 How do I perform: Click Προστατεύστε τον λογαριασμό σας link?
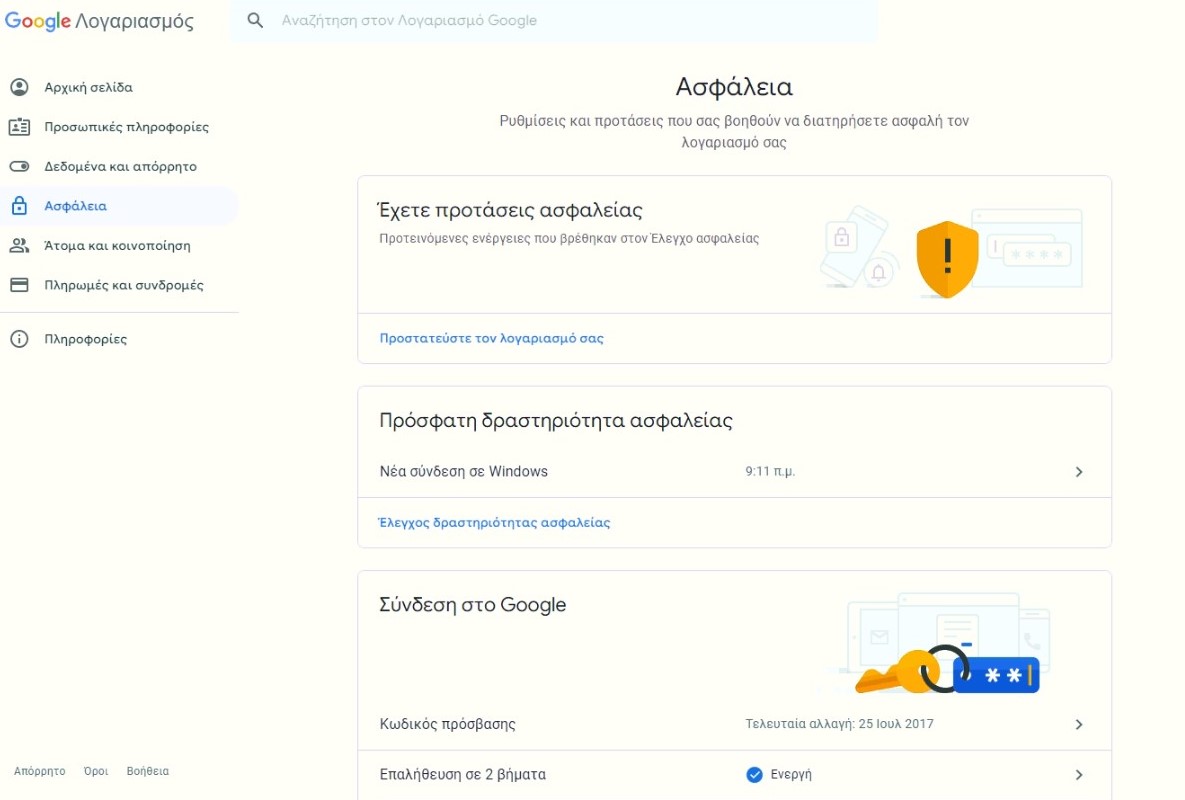point(491,338)
